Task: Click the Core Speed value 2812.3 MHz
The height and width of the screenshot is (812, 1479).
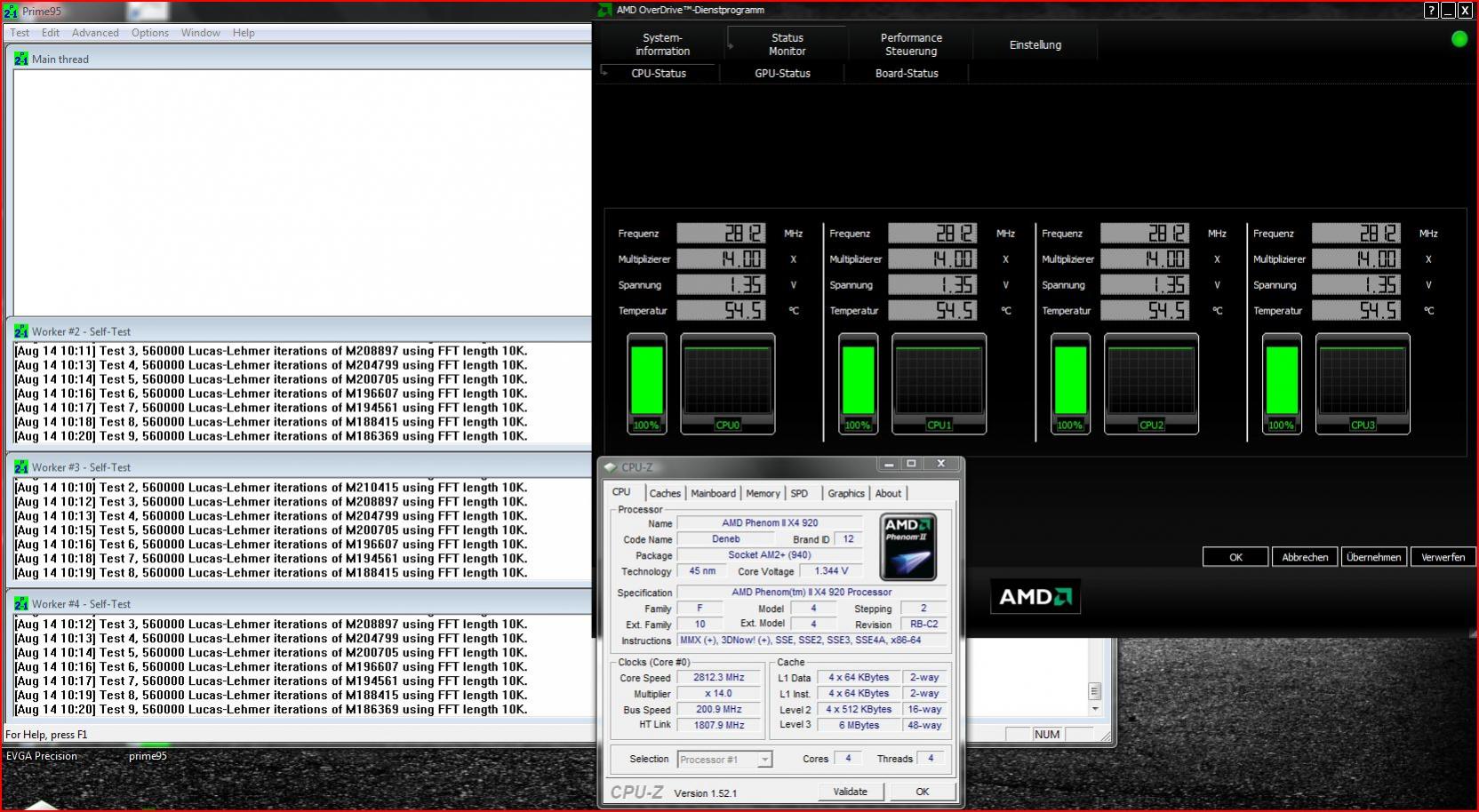Action: (718, 678)
